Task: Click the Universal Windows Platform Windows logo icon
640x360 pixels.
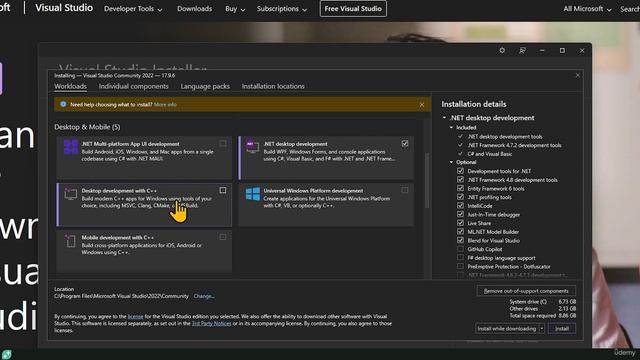Action: tap(253, 194)
